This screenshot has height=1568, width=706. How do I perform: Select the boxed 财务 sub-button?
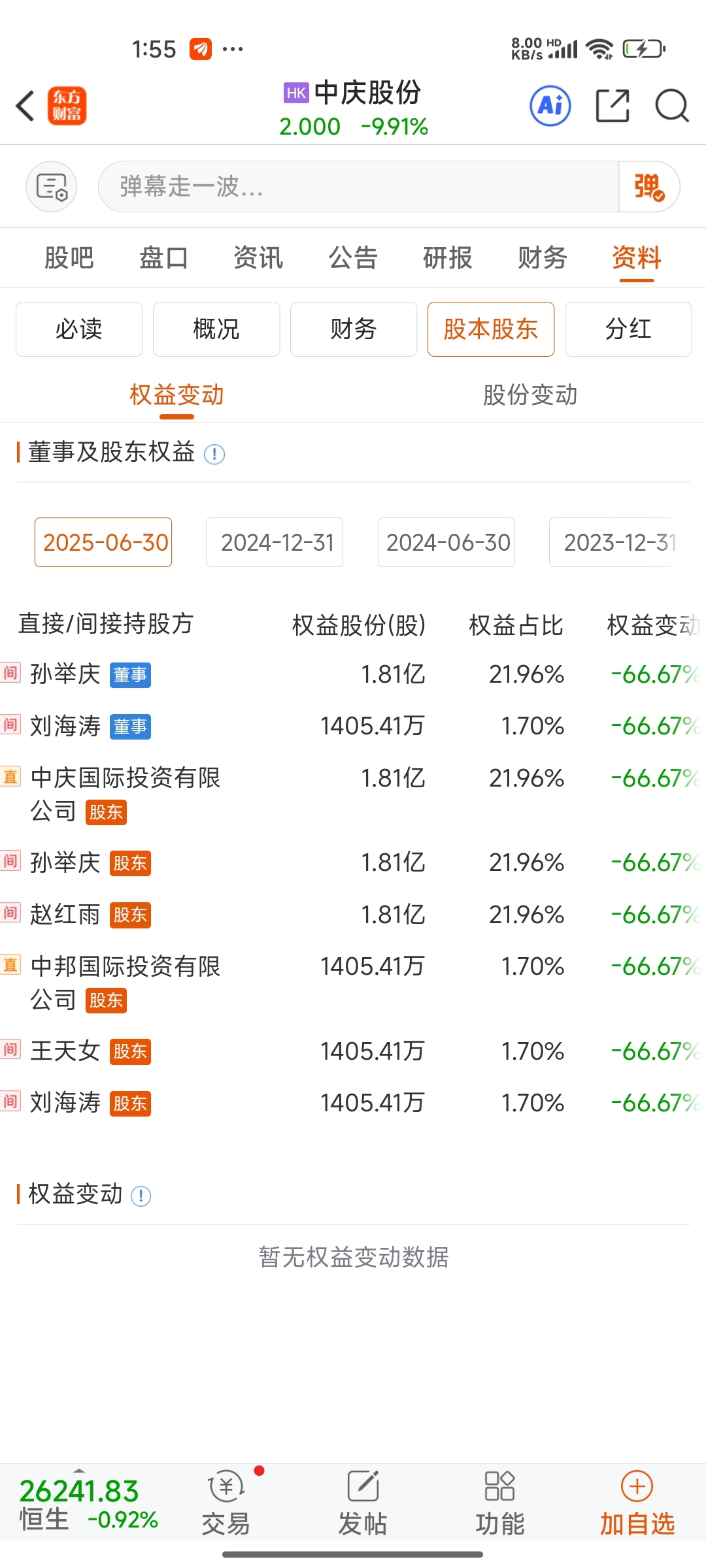tap(354, 329)
